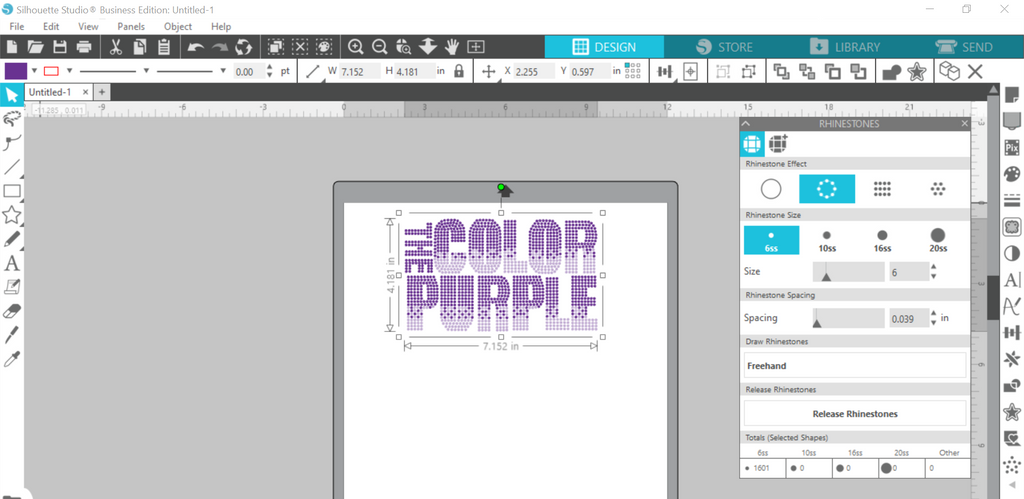1024x499 pixels.
Task: Select the 6ss rhinestone size
Action: click(771, 240)
